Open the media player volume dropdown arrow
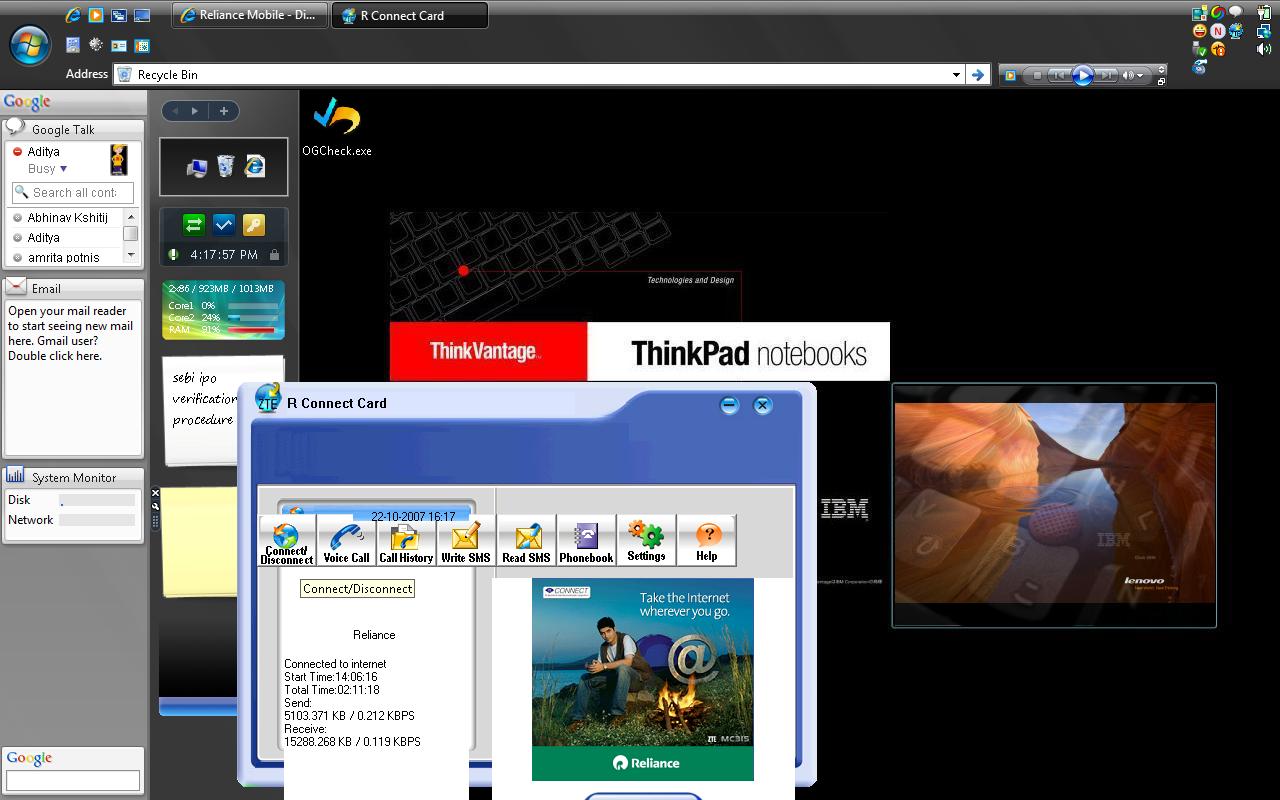1280x800 pixels. click(x=1140, y=75)
